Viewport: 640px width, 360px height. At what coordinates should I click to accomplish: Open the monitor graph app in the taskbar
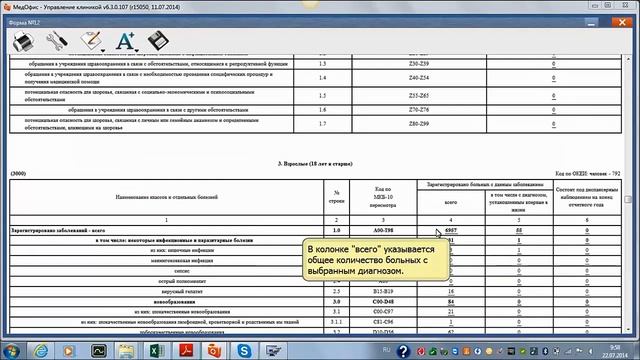98,351
